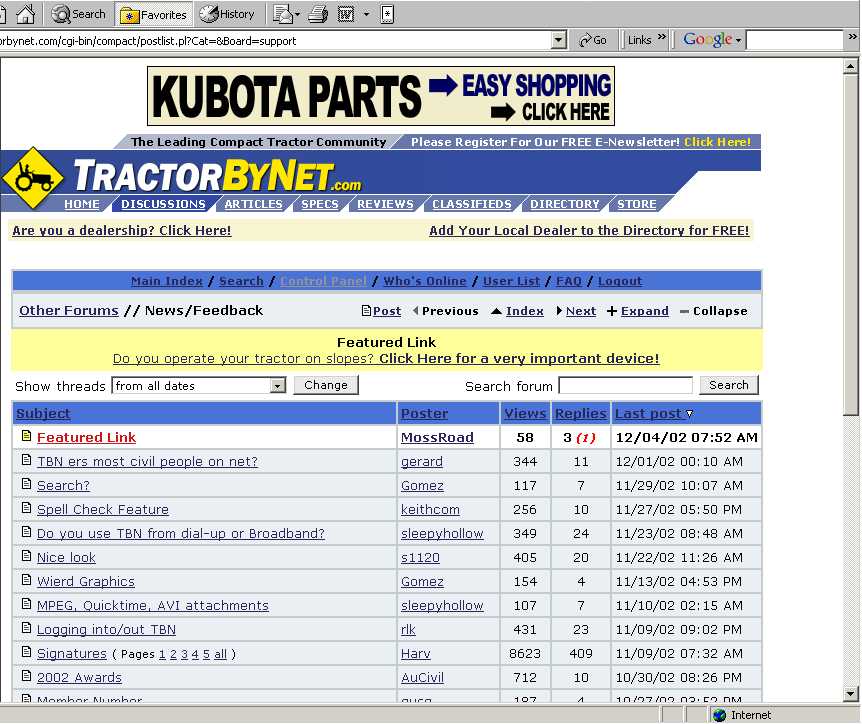
Task: Open the HOME navigation tab
Action: pyautogui.click(x=82, y=204)
